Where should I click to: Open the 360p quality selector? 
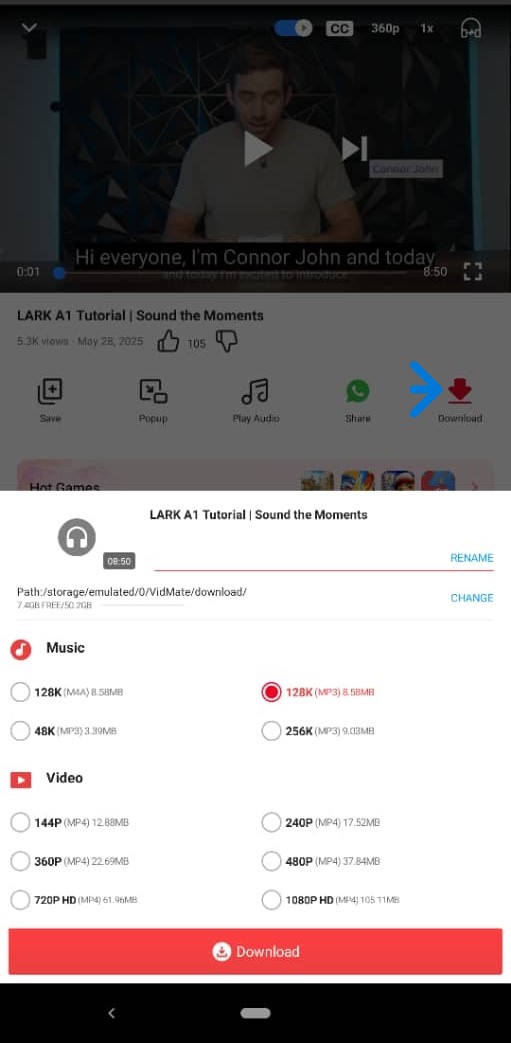[x=385, y=29]
